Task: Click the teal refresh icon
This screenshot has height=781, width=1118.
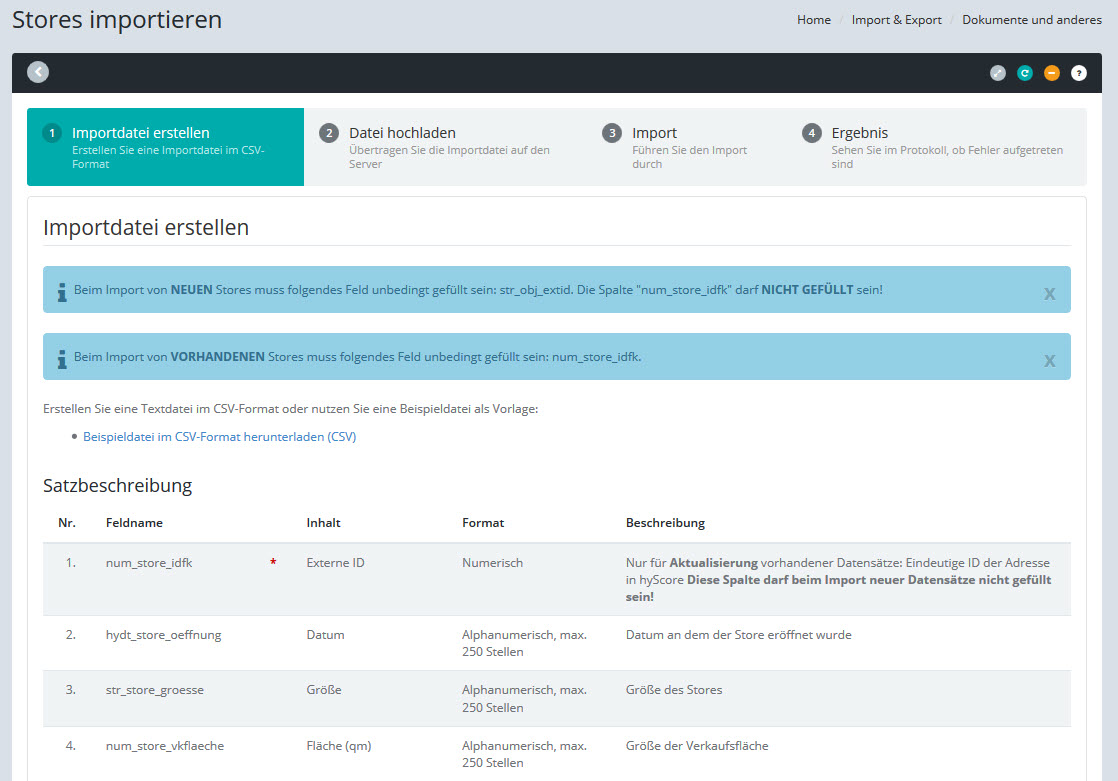Action: (x=1024, y=73)
